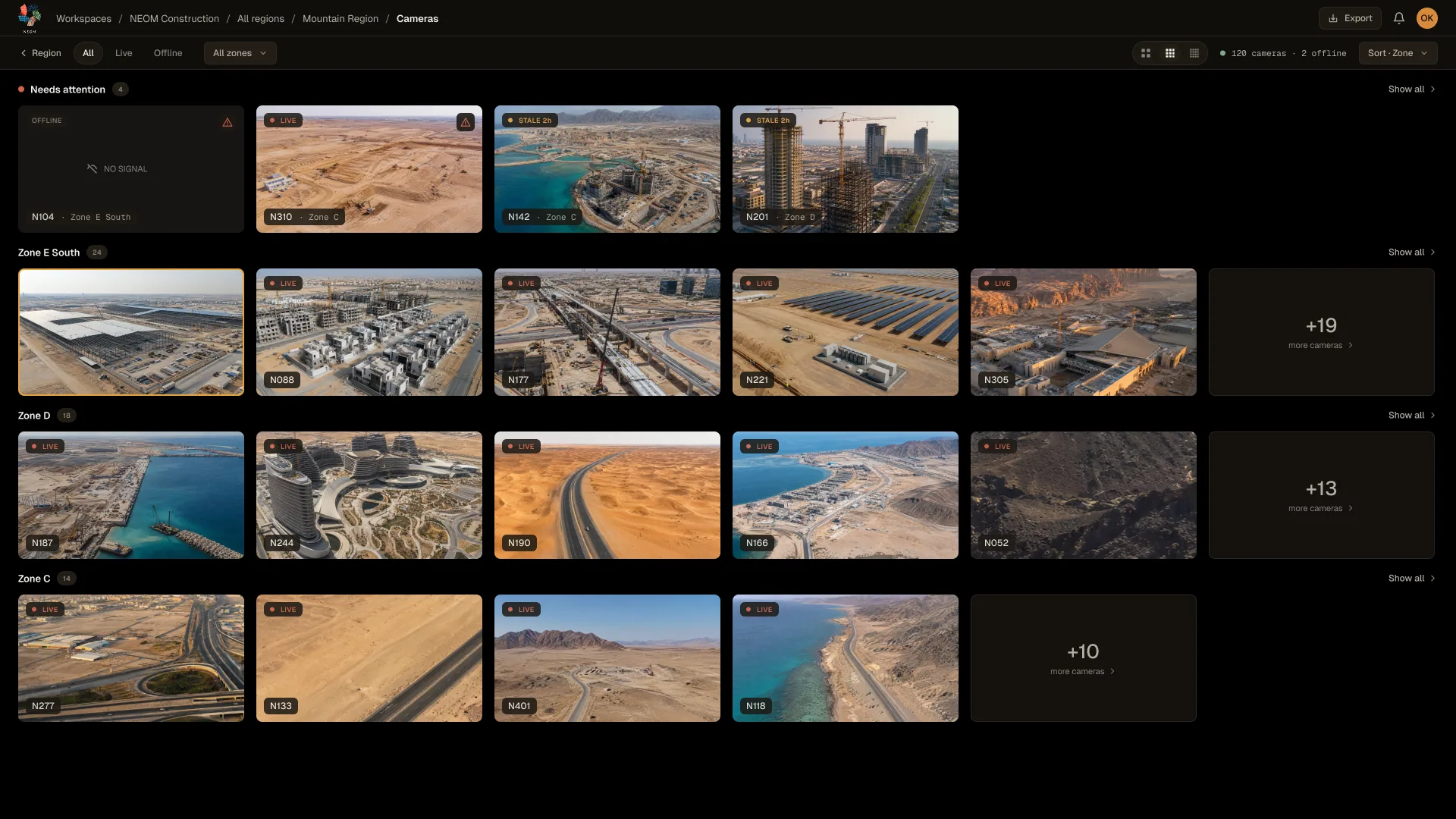
Task: Click the warning icon on N310 camera
Action: tap(466, 122)
